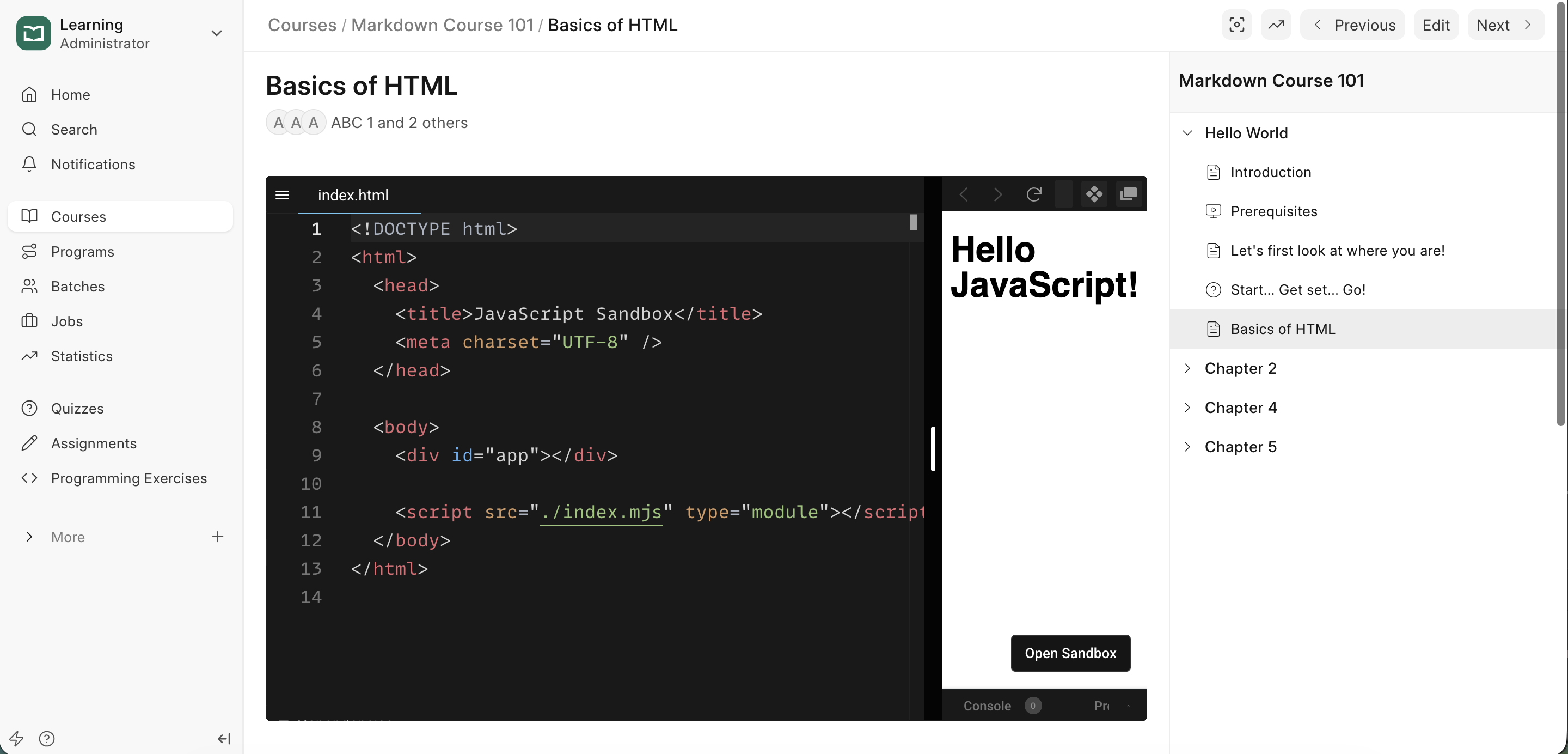Click the lightning bolt icon at bottom
The height and width of the screenshot is (754, 1568).
click(16, 739)
